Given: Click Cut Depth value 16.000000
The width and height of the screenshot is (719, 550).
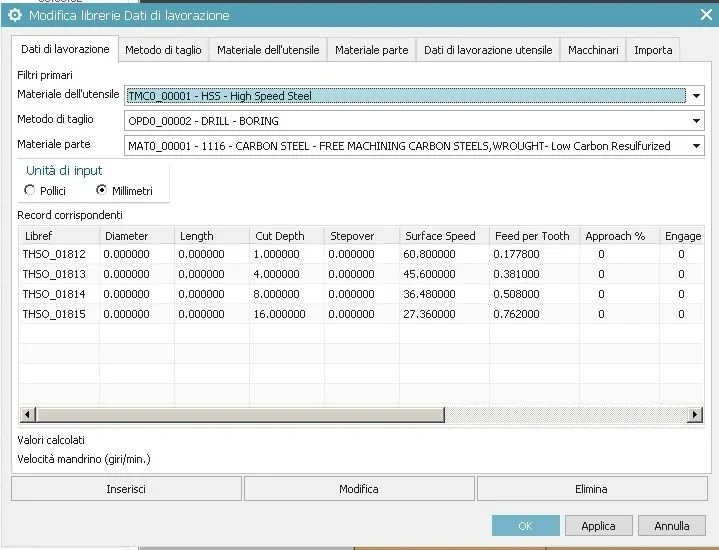Looking at the screenshot, I should click(279, 314).
